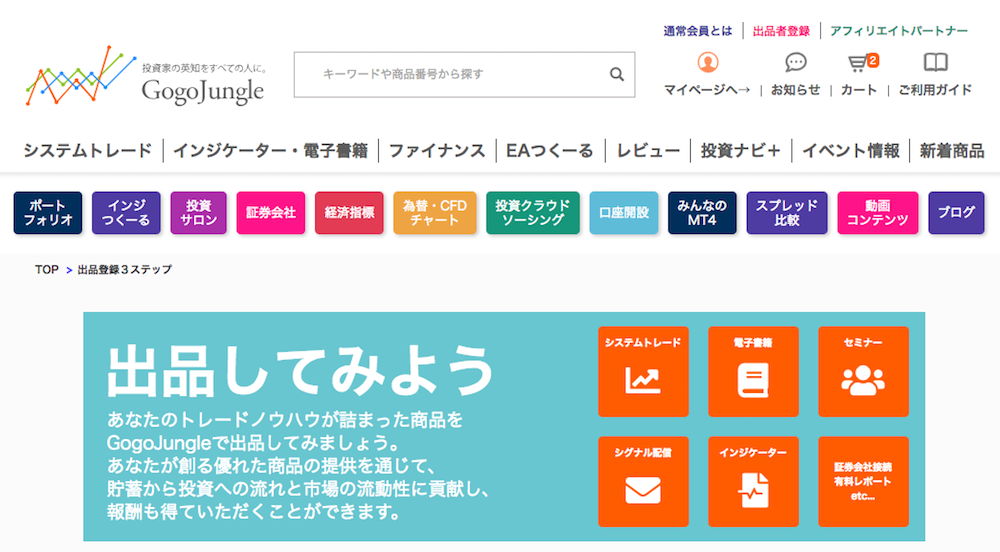The height and width of the screenshot is (552, 1000).
Task: Click インジつくーる category button
Action: click(x=126, y=213)
